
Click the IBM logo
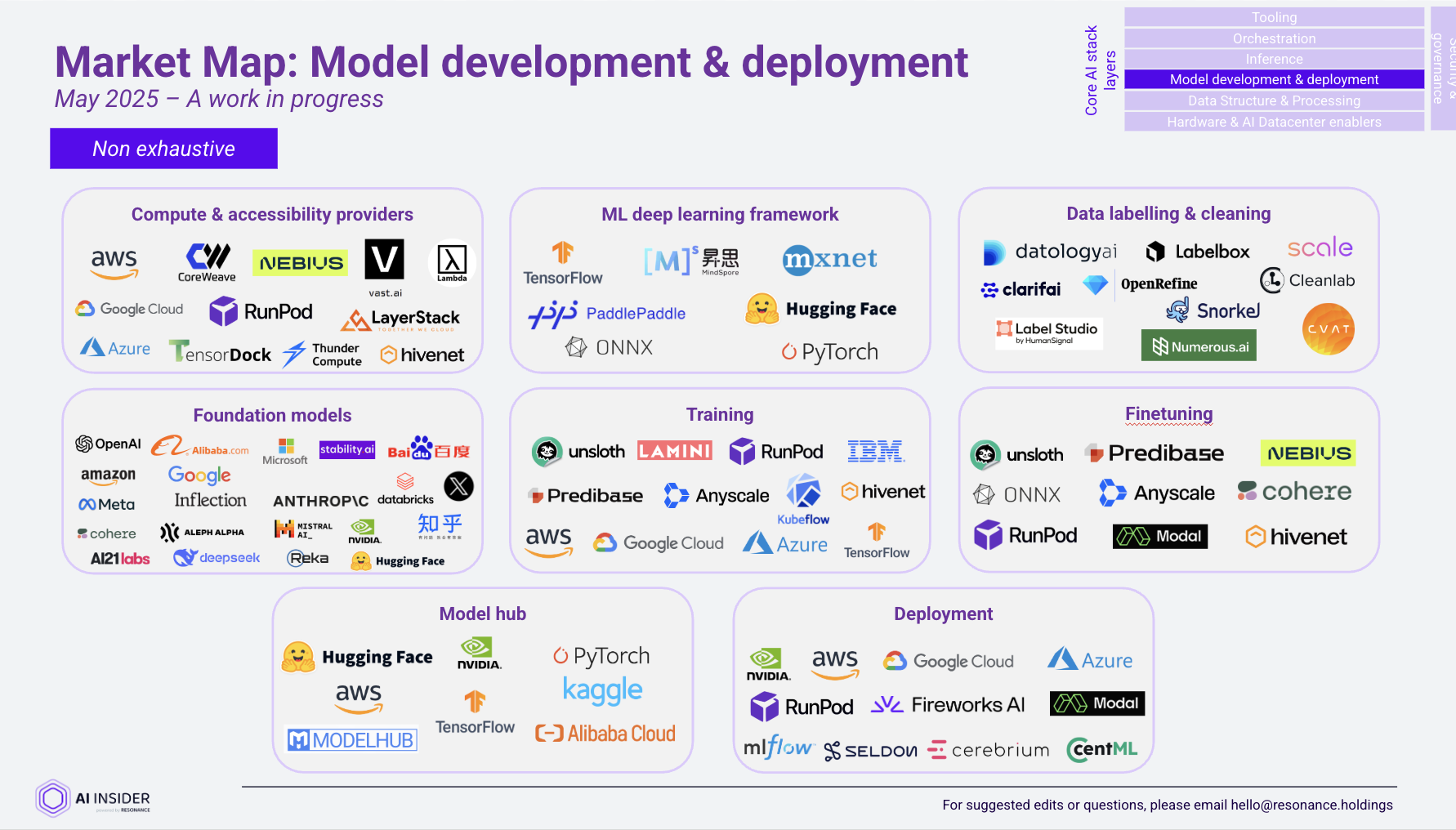click(x=875, y=451)
